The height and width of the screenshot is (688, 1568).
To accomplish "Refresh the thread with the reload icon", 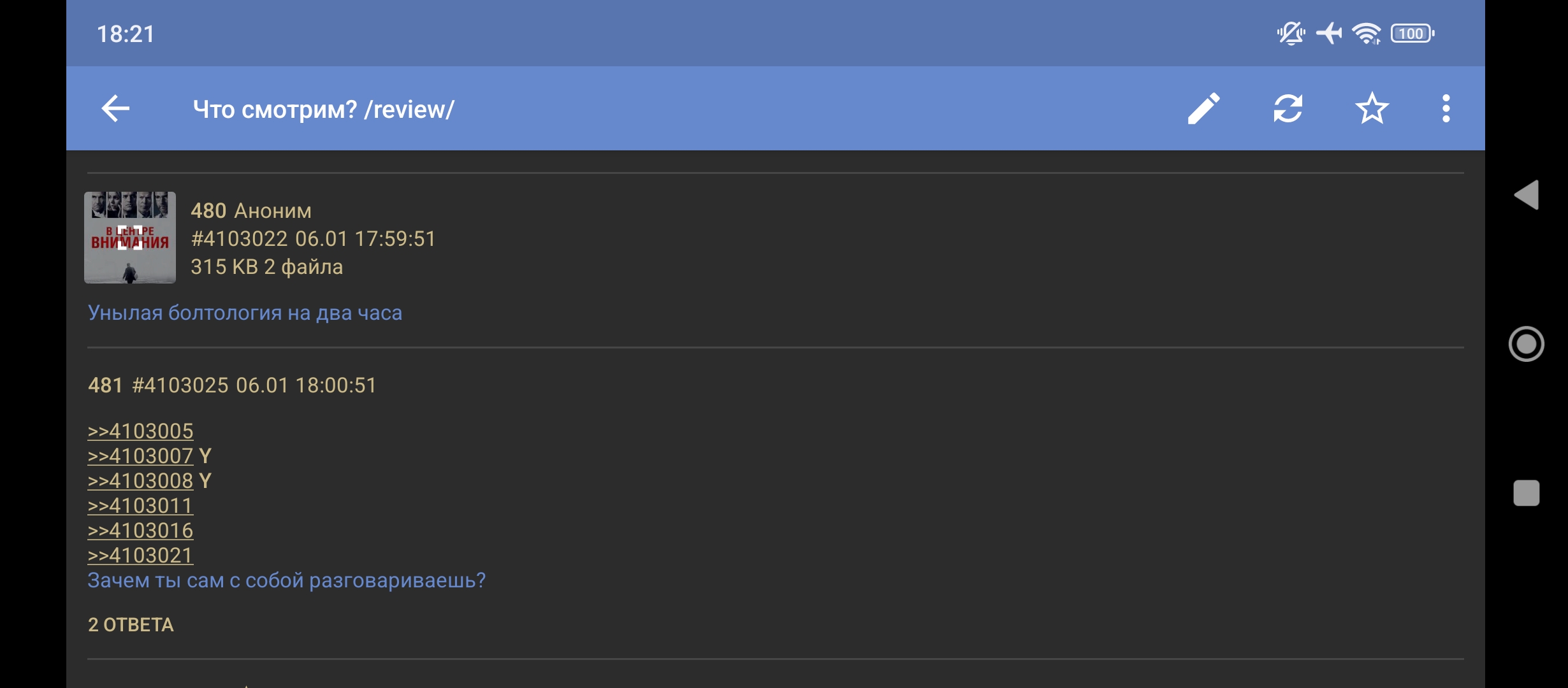I will [1288, 109].
